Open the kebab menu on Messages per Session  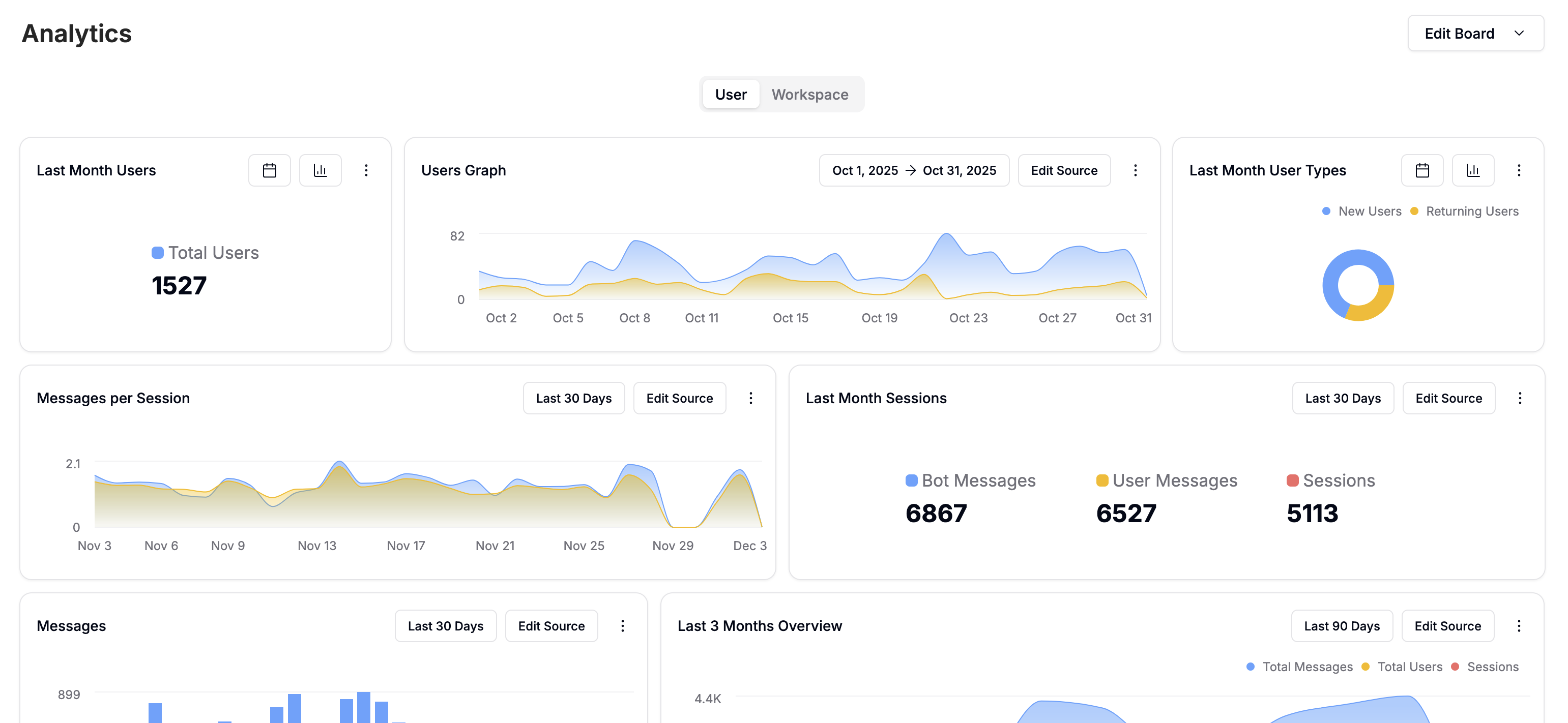751,398
